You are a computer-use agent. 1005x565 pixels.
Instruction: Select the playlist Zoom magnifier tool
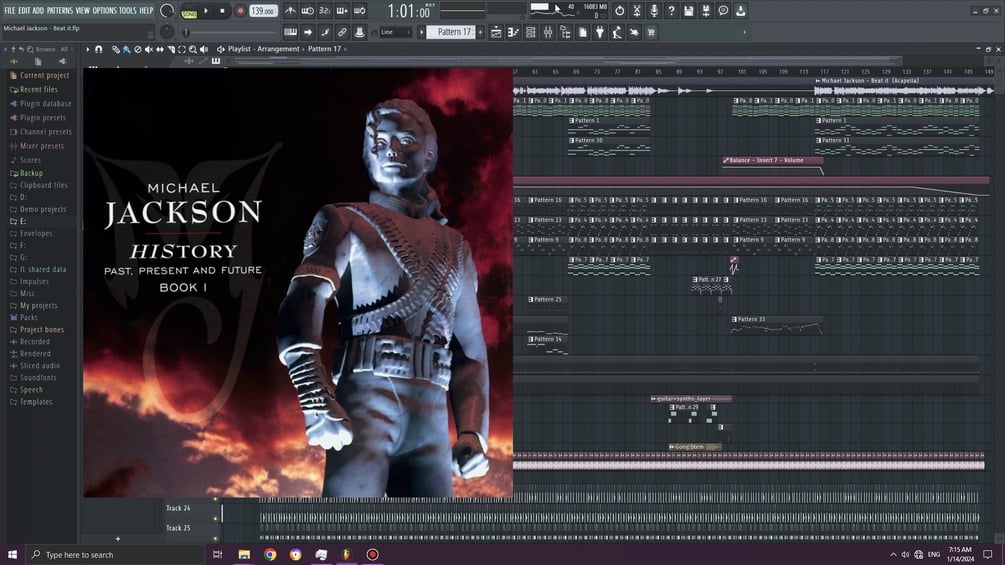pyautogui.click(x=193, y=49)
